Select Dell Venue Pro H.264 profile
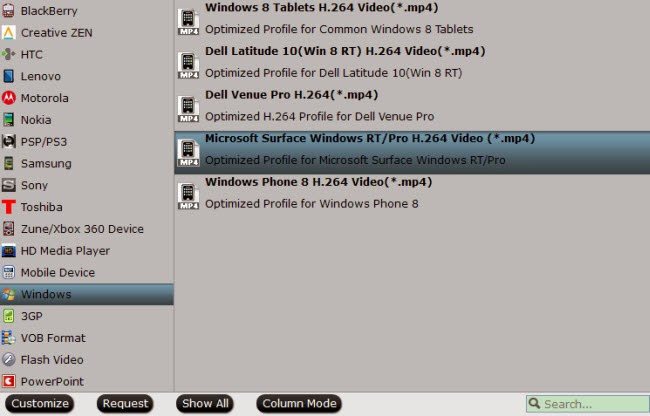This screenshot has height=416, width=650. pos(412,109)
